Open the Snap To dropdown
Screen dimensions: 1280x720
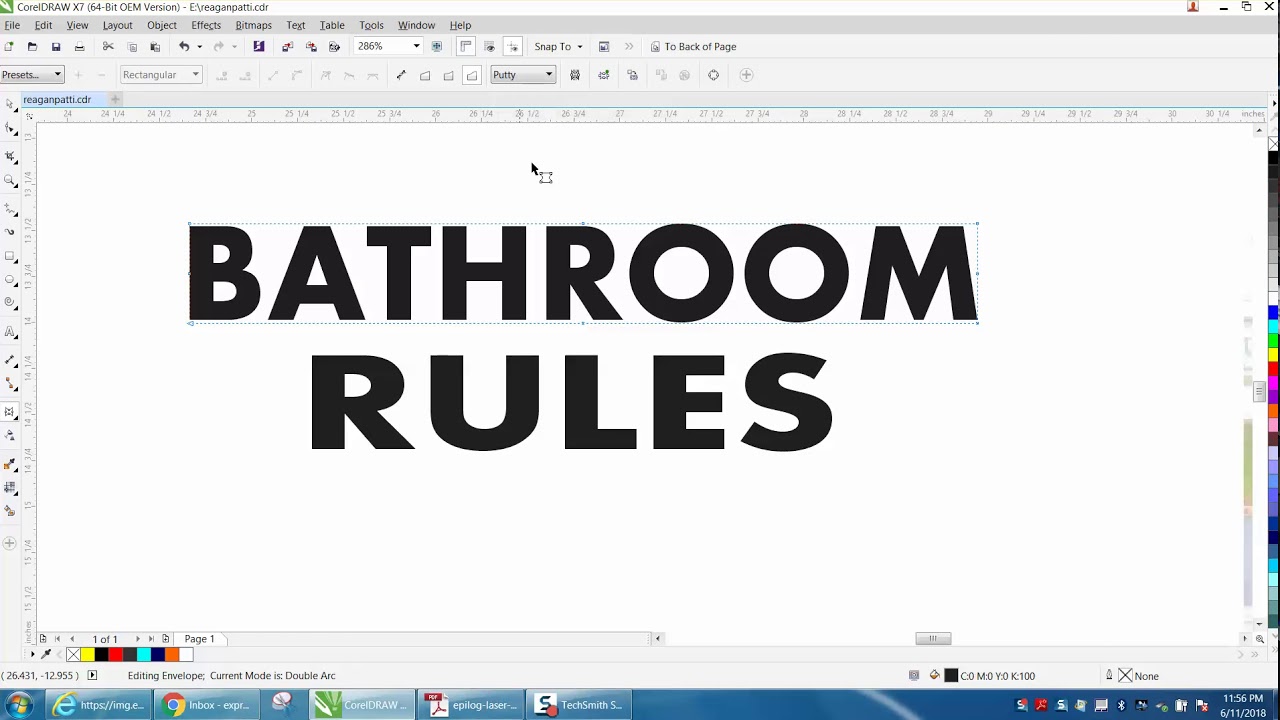click(558, 47)
